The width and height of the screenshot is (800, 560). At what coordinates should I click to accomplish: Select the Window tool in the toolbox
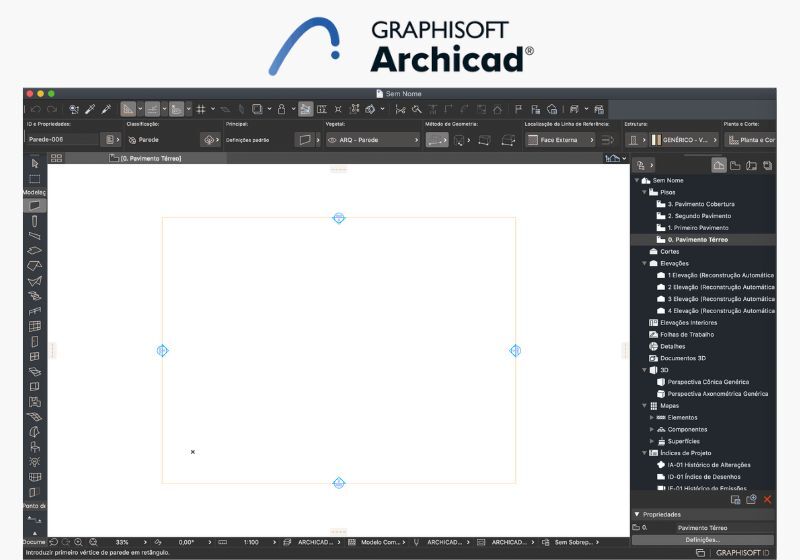35,356
